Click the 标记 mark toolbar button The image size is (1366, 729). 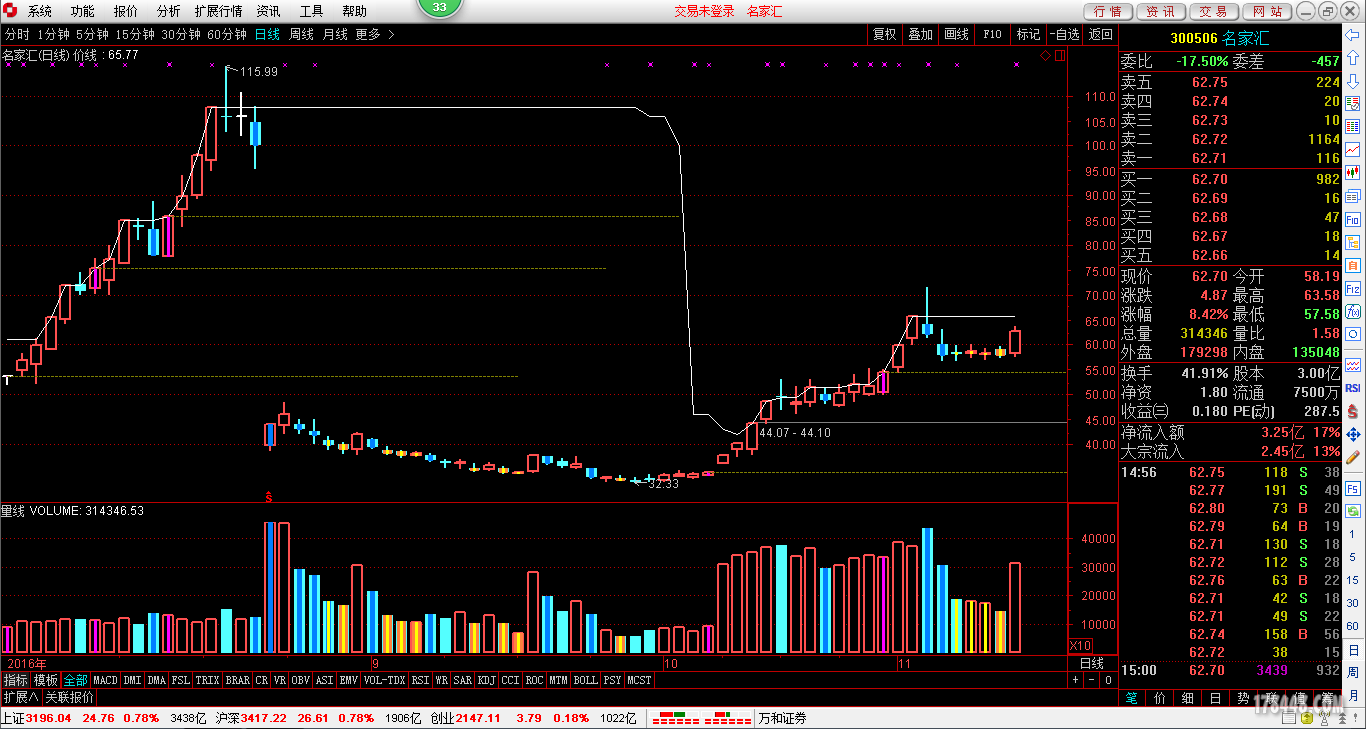coord(1028,34)
